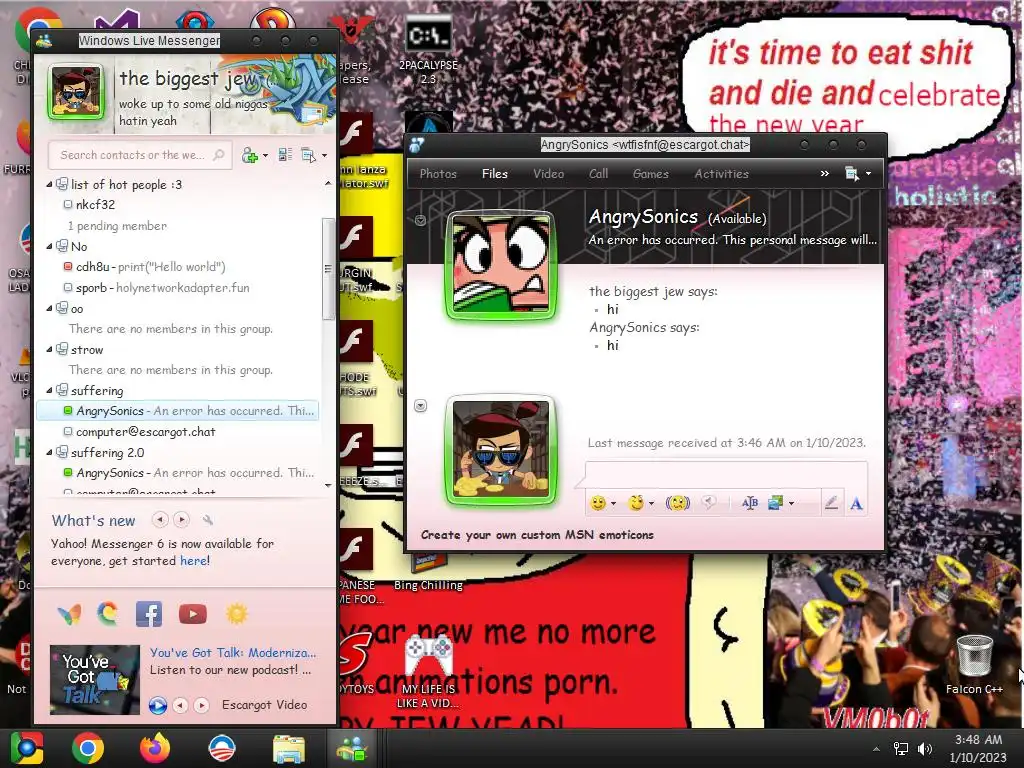The height and width of the screenshot is (768, 1024).
Task: Open the Photos tab in chat
Action: (438, 174)
